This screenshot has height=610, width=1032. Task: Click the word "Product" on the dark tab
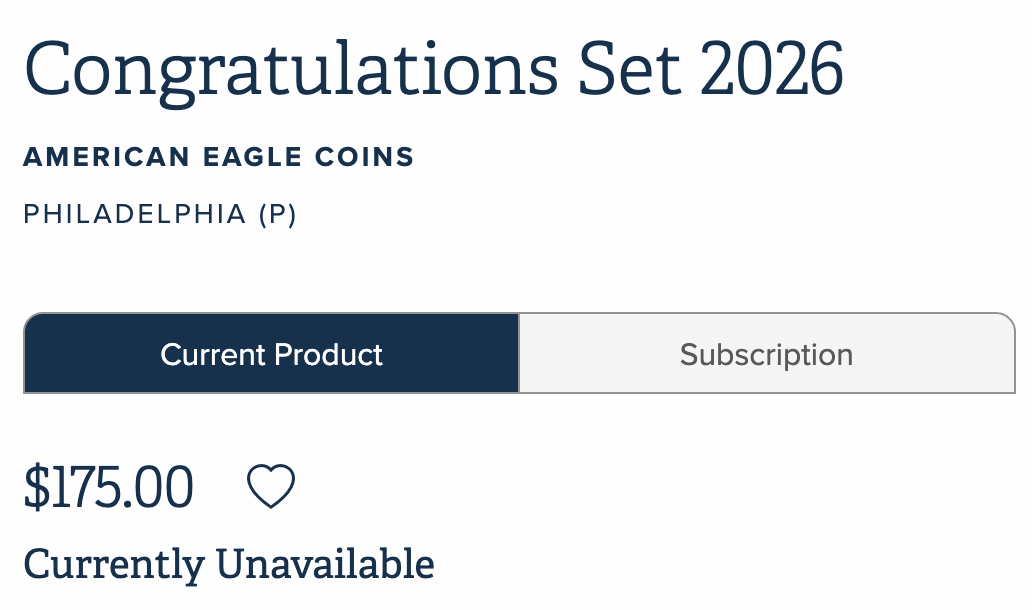click(329, 354)
